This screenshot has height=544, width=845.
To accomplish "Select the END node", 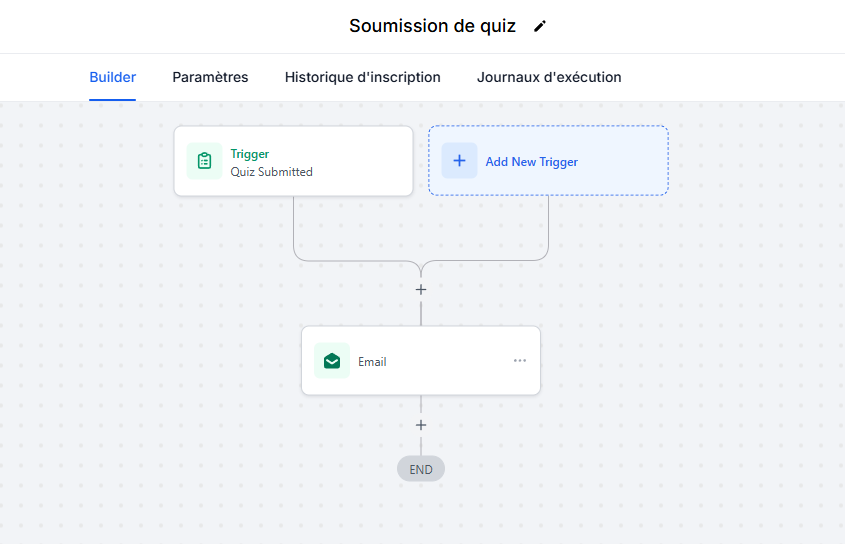I will (x=421, y=469).
